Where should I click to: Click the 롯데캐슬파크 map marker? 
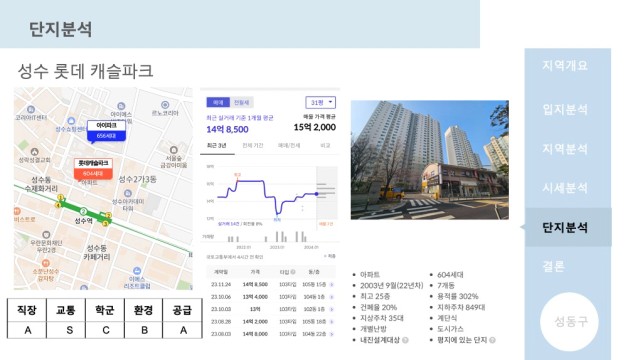93,169
